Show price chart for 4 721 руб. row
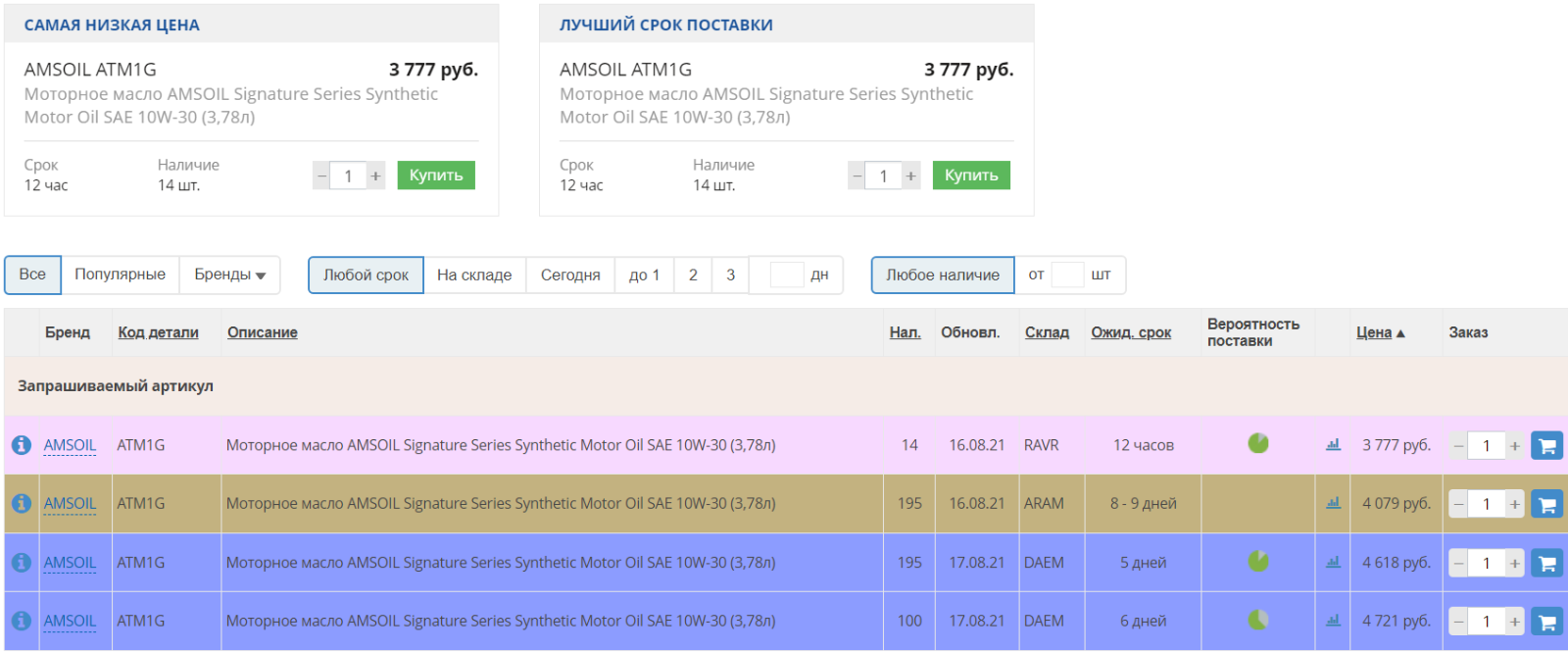 1333,620
